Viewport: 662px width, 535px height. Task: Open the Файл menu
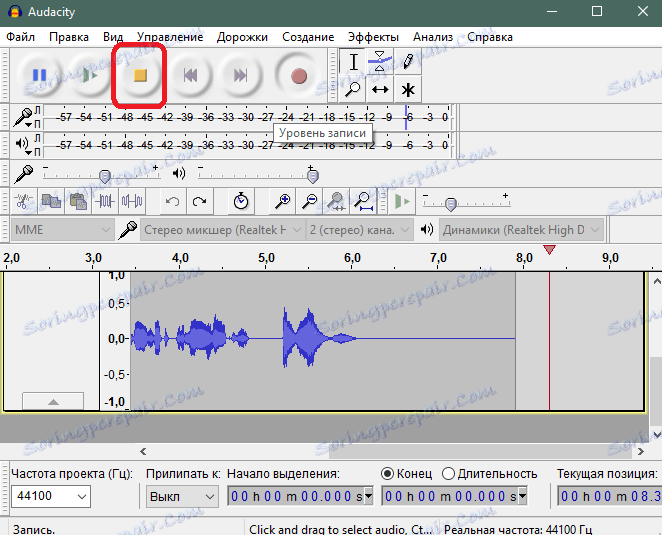click(20, 37)
